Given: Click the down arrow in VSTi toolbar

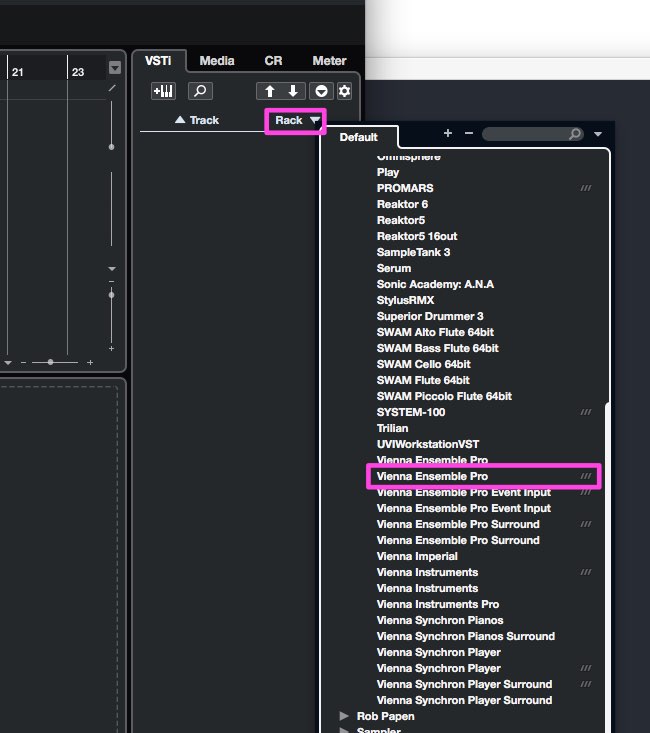Looking at the screenshot, I should coord(293,91).
